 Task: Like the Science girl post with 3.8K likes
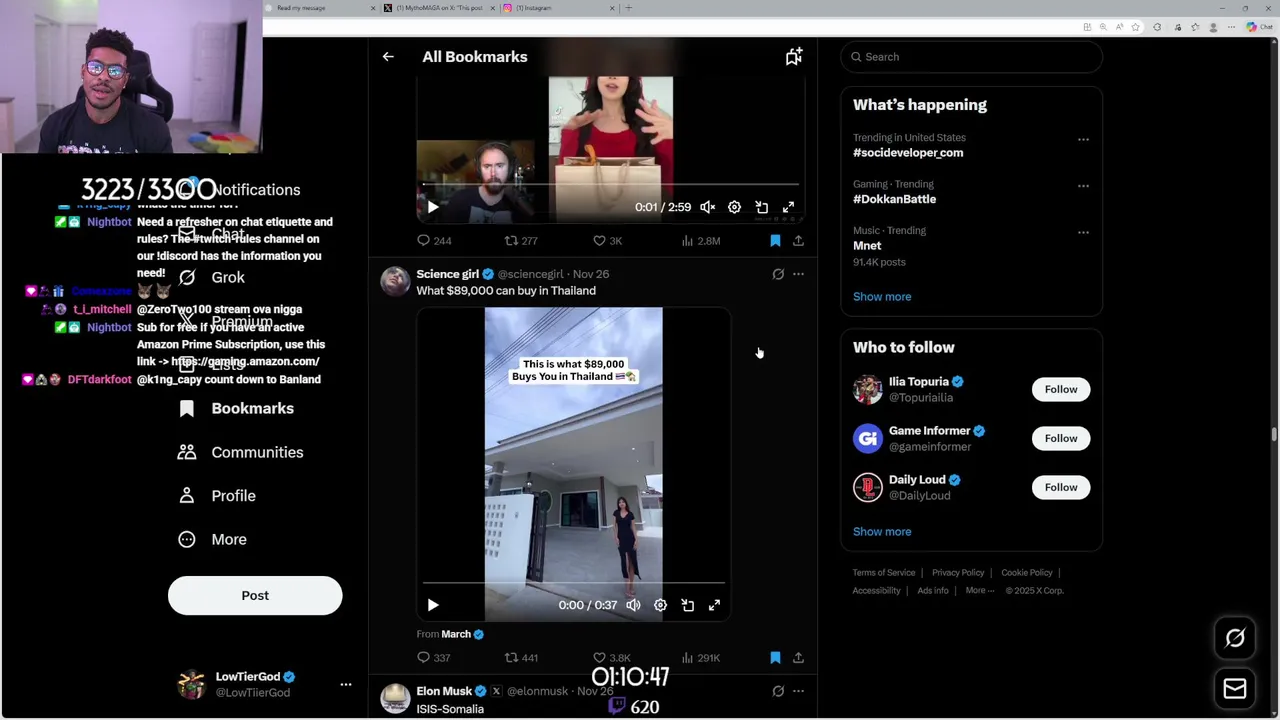(611, 658)
